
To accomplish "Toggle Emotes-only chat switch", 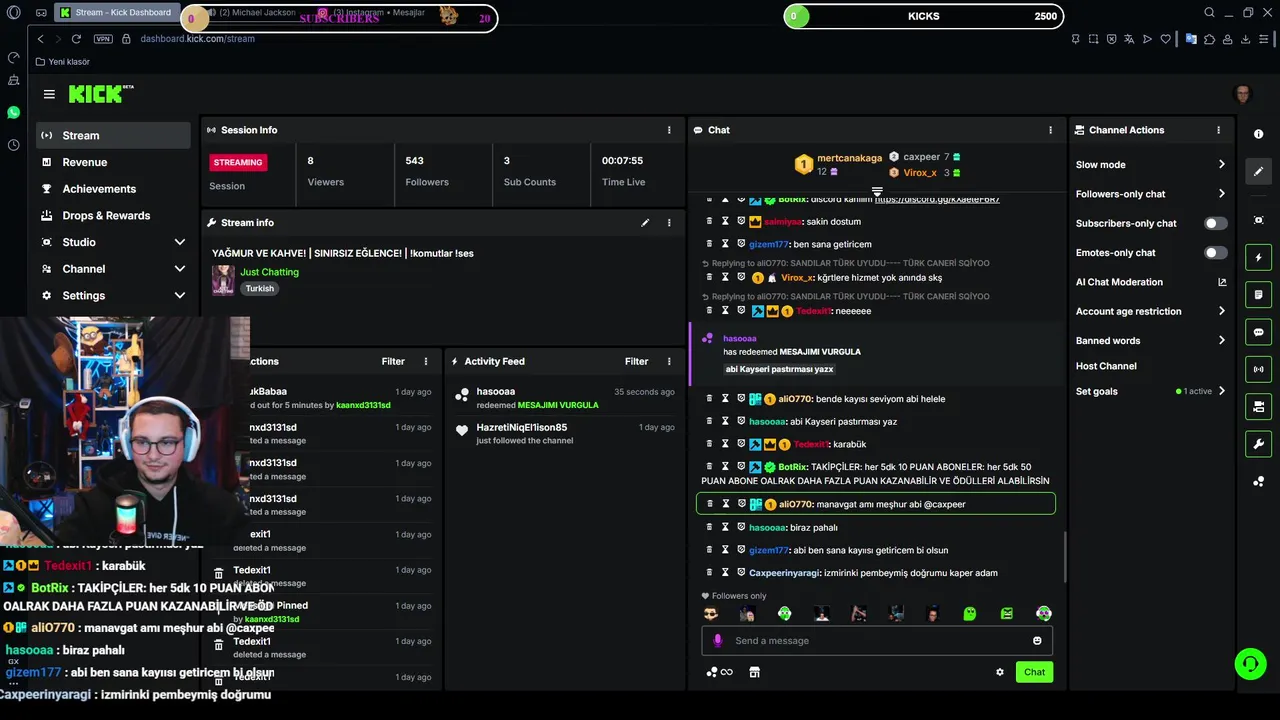I will point(1215,253).
